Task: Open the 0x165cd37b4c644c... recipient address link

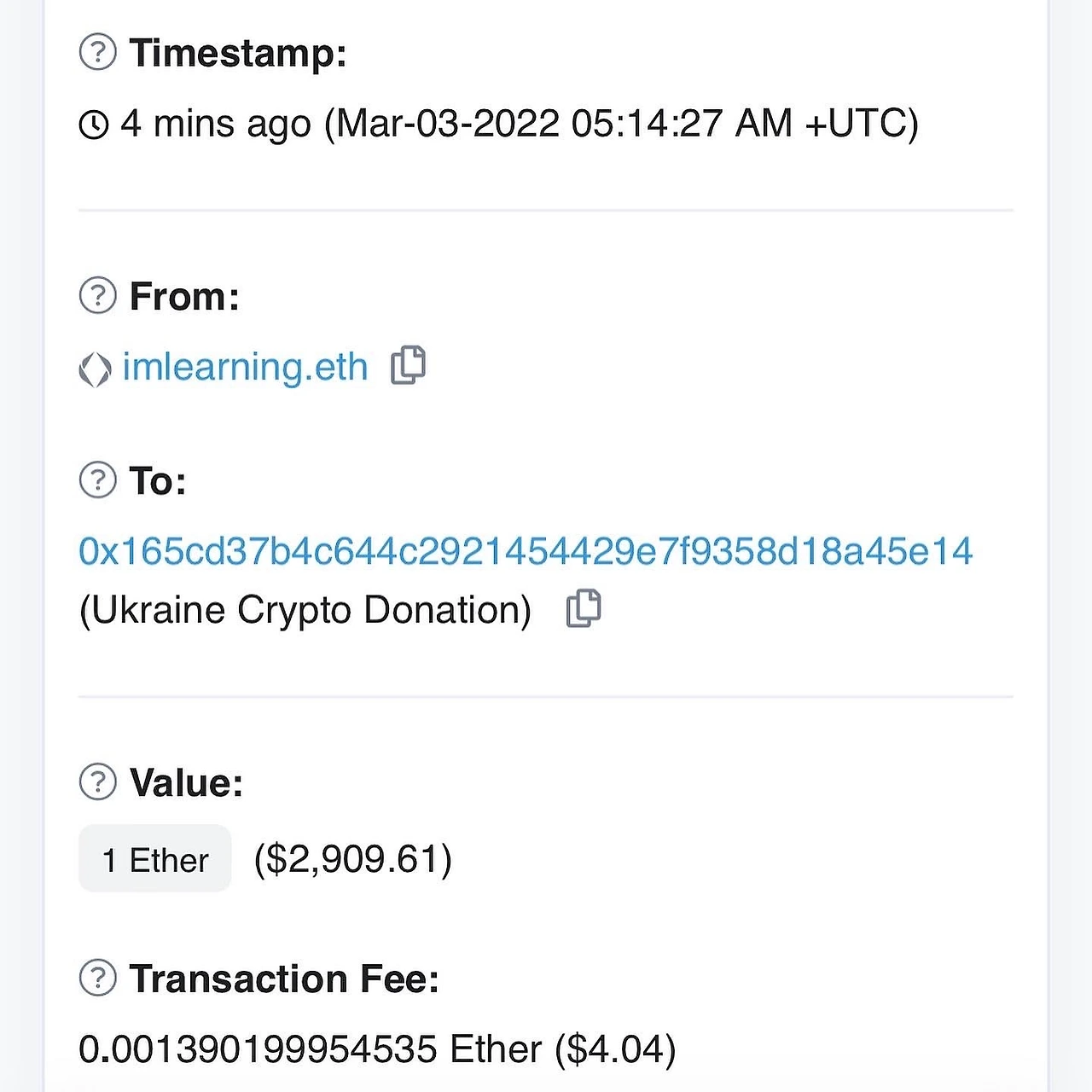Action: [525, 551]
